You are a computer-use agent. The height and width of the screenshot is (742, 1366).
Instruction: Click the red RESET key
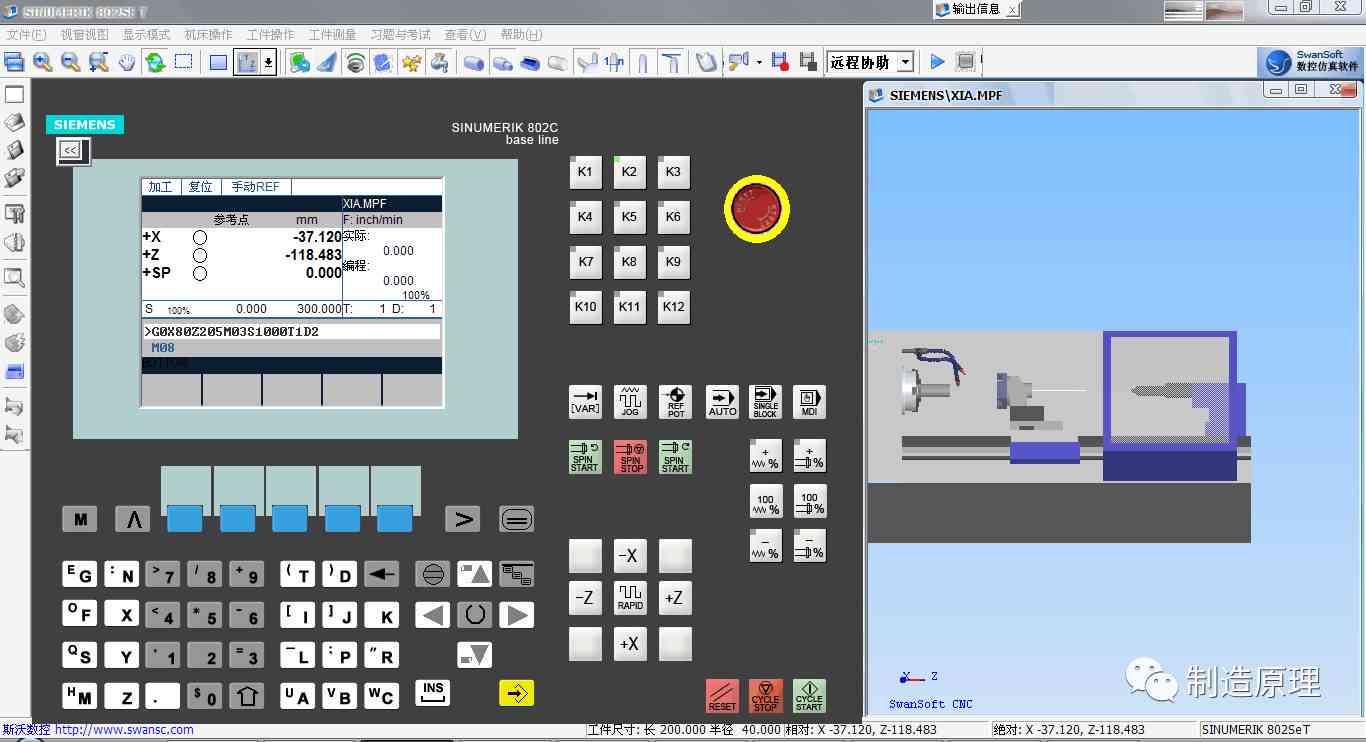[722, 696]
